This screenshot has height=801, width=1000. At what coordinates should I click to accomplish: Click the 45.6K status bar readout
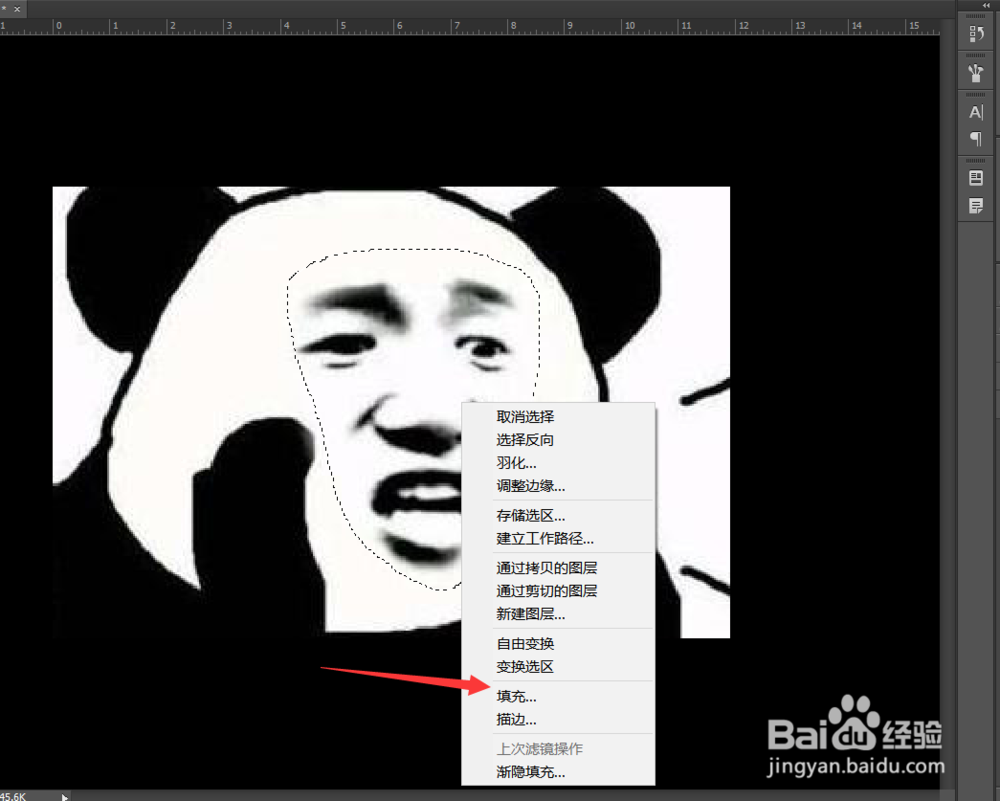pos(13,797)
